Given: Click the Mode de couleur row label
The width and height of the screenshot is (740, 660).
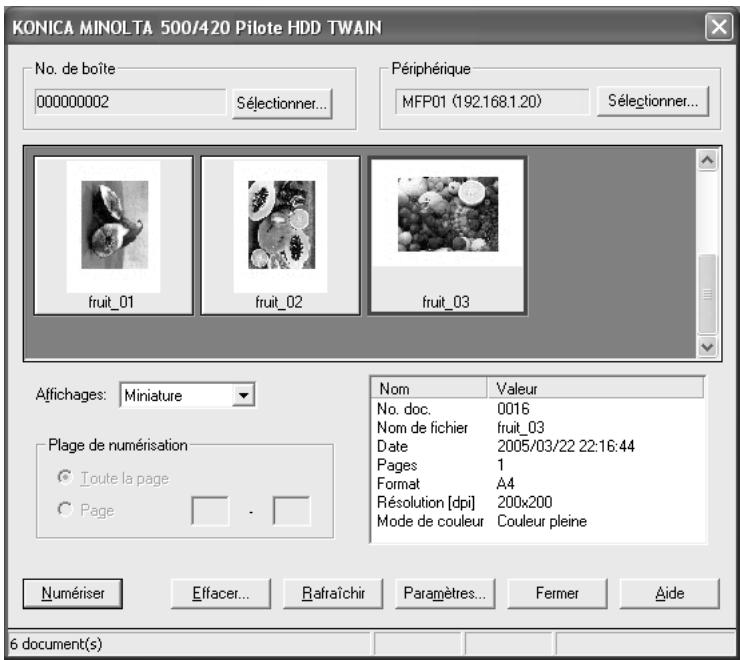Looking at the screenshot, I should click(x=430, y=521).
